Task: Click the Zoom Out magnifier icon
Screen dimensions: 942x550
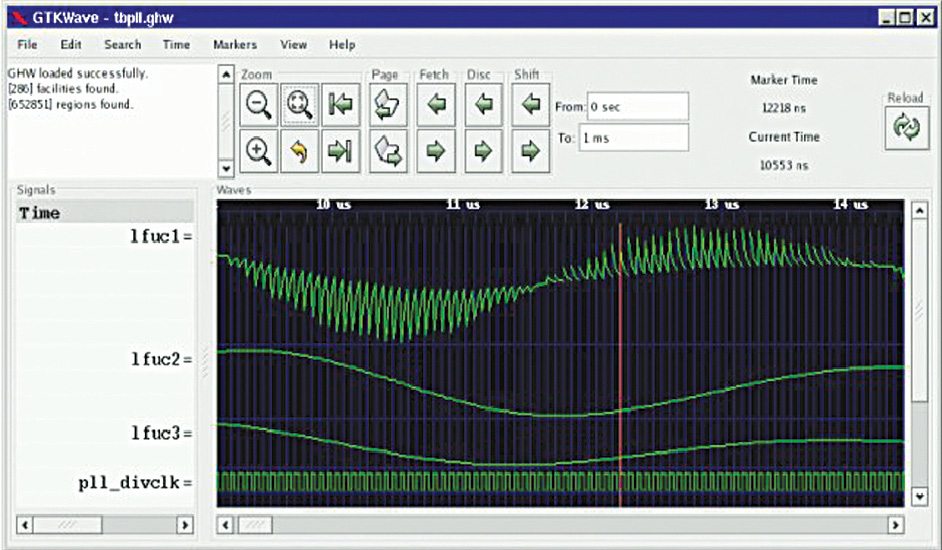Action: [x=259, y=105]
